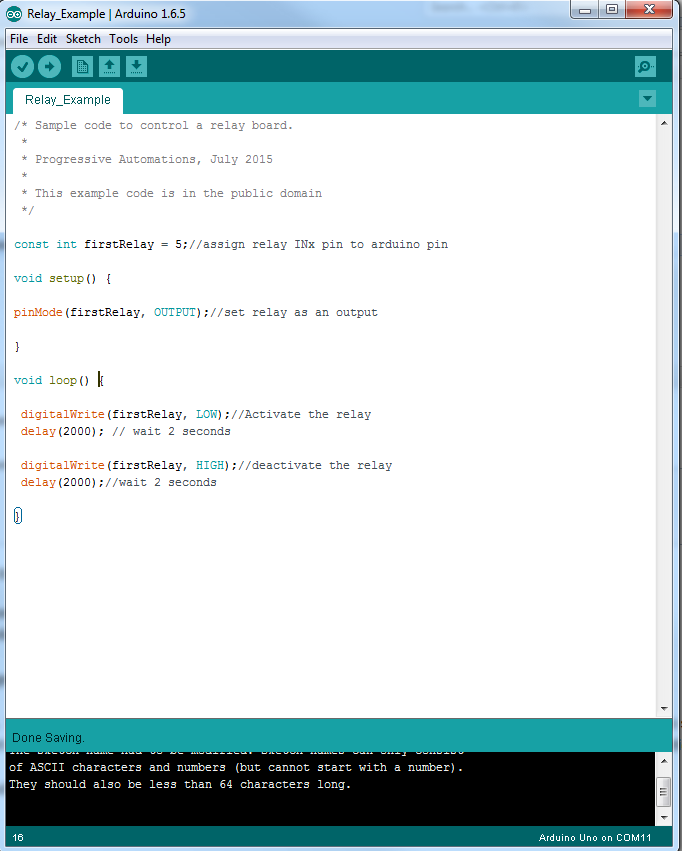Create a new sketch with the page icon
Image resolution: width=682 pixels, height=851 pixels.
[82, 67]
